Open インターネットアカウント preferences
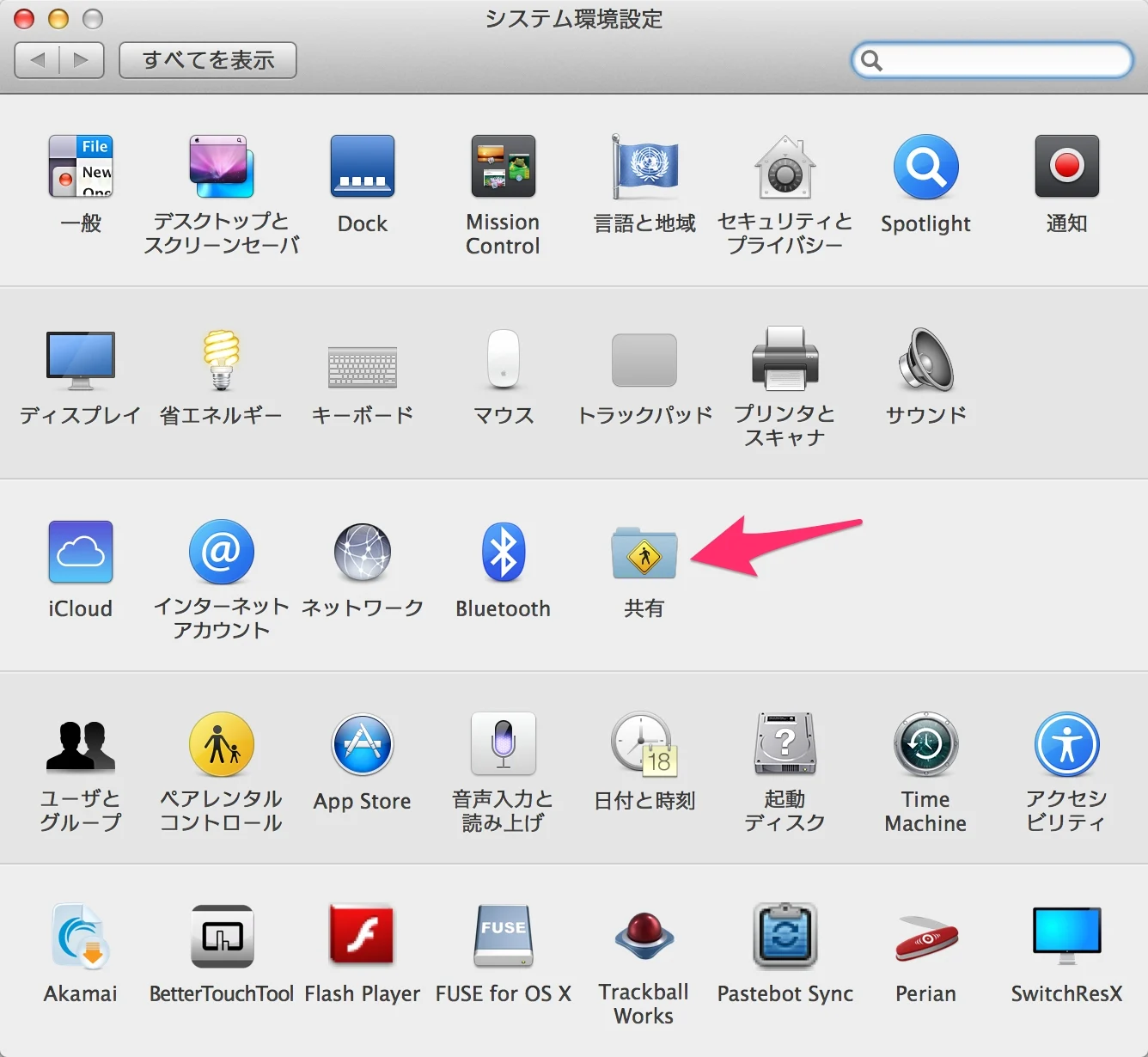Screen dimensions: 1148x1057 (222, 552)
